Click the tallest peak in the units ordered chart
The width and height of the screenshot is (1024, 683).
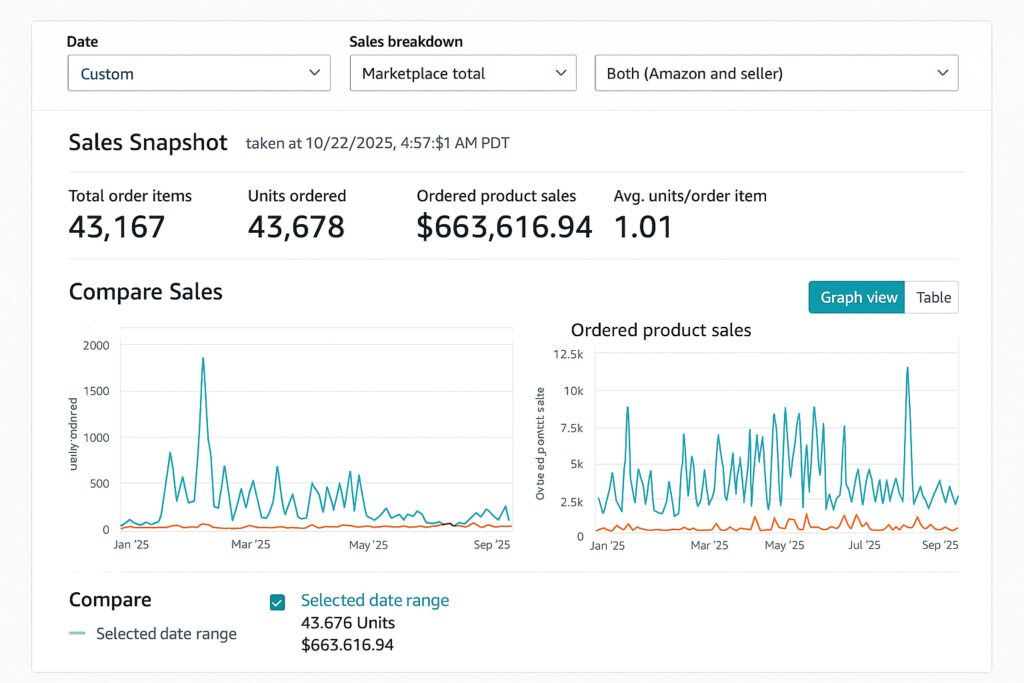coord(203,359)
